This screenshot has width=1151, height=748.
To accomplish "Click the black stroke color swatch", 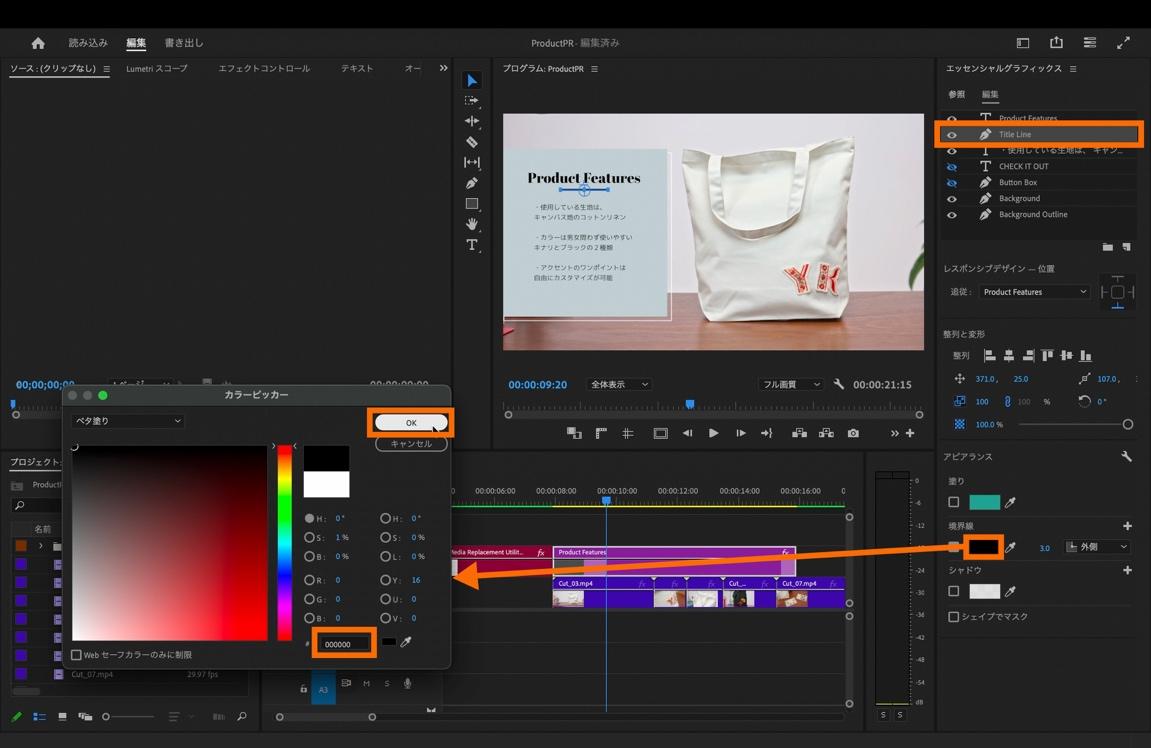I will 983,547.
